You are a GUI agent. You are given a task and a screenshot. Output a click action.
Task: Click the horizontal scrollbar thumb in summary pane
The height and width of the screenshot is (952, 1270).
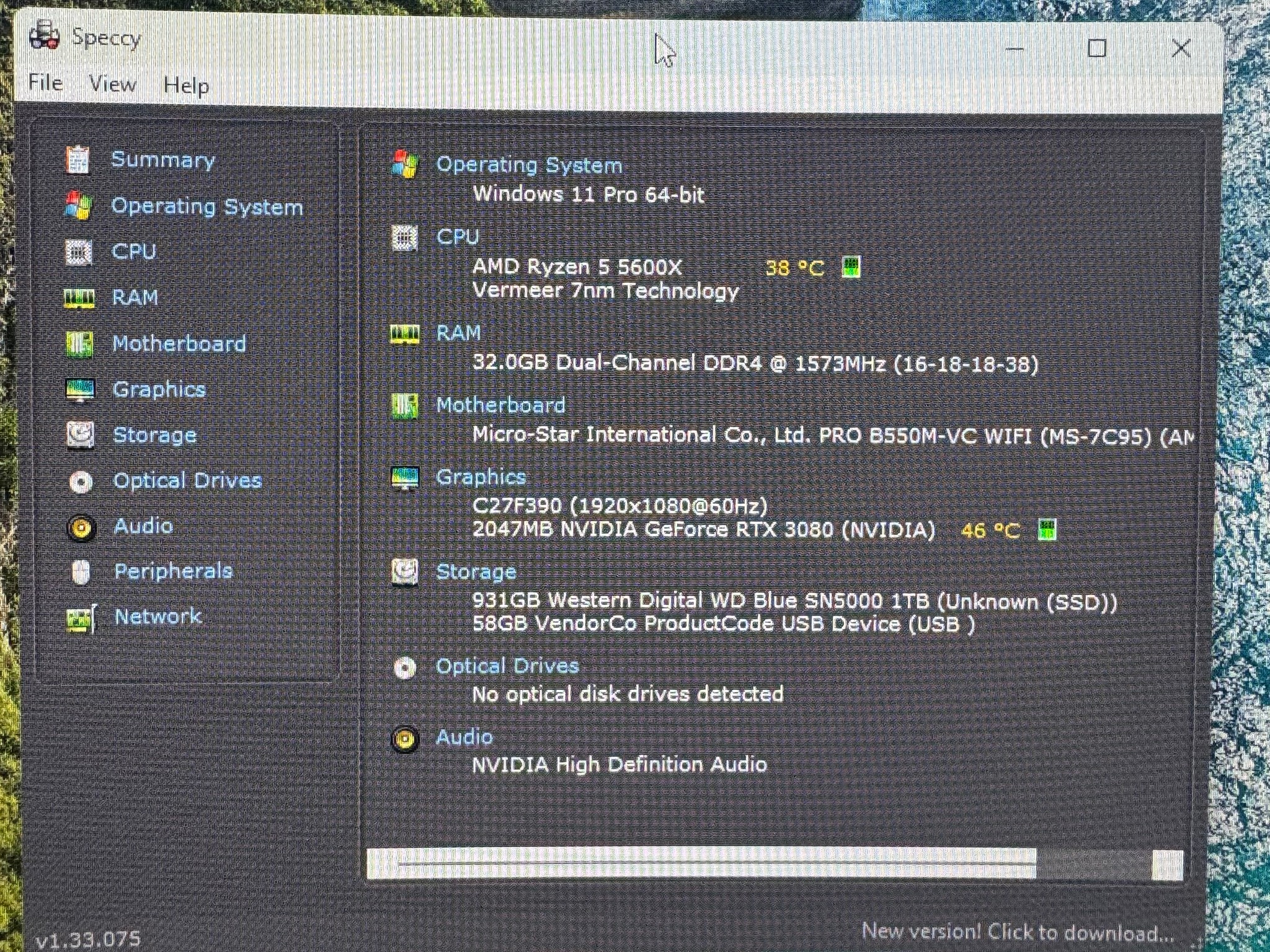[717, 863]
